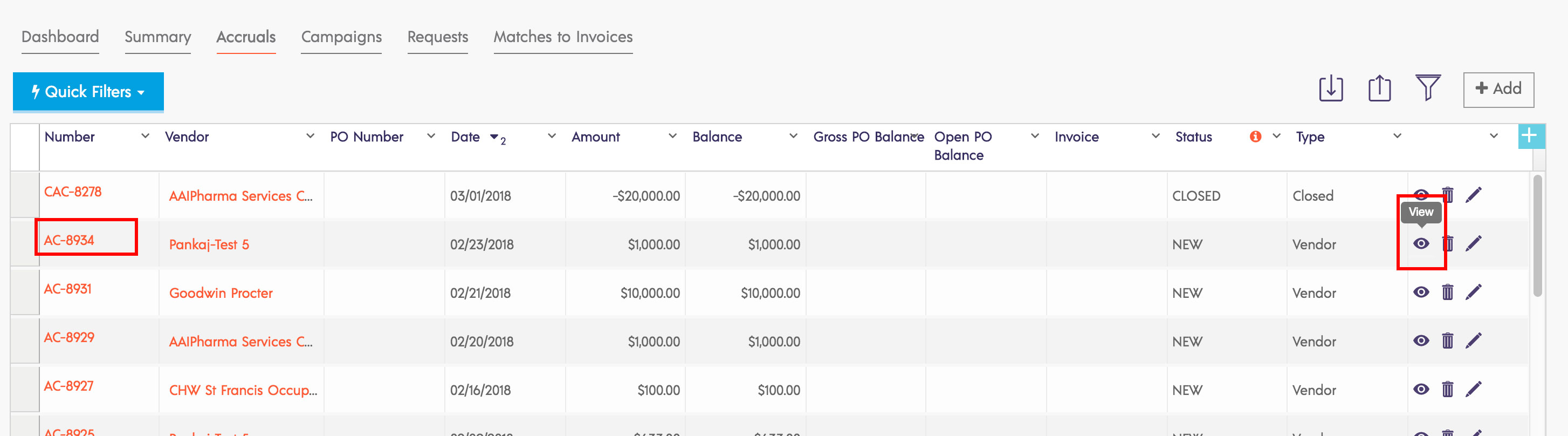This screenshot has height=436, width=1568.
Task: Click the download icon in toolbar
Action: point(1331,89)
